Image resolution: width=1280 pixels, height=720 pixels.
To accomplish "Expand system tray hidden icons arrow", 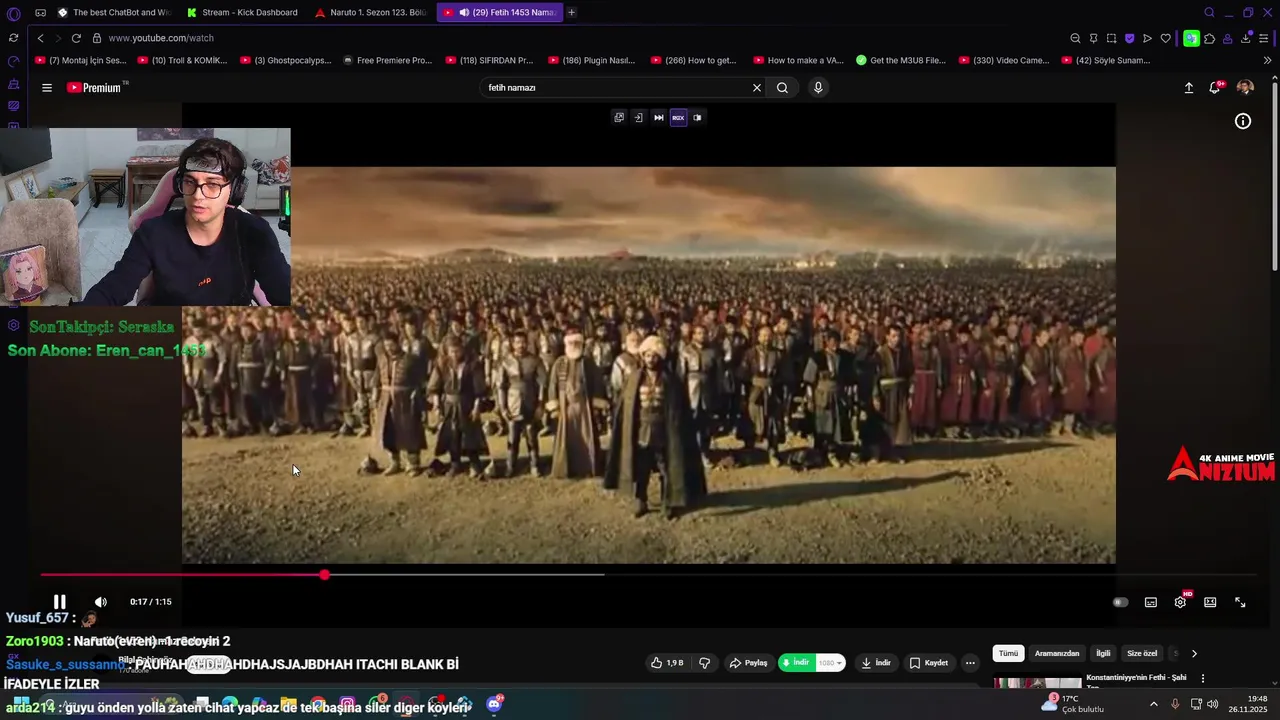I will (x=1153, y=704).
